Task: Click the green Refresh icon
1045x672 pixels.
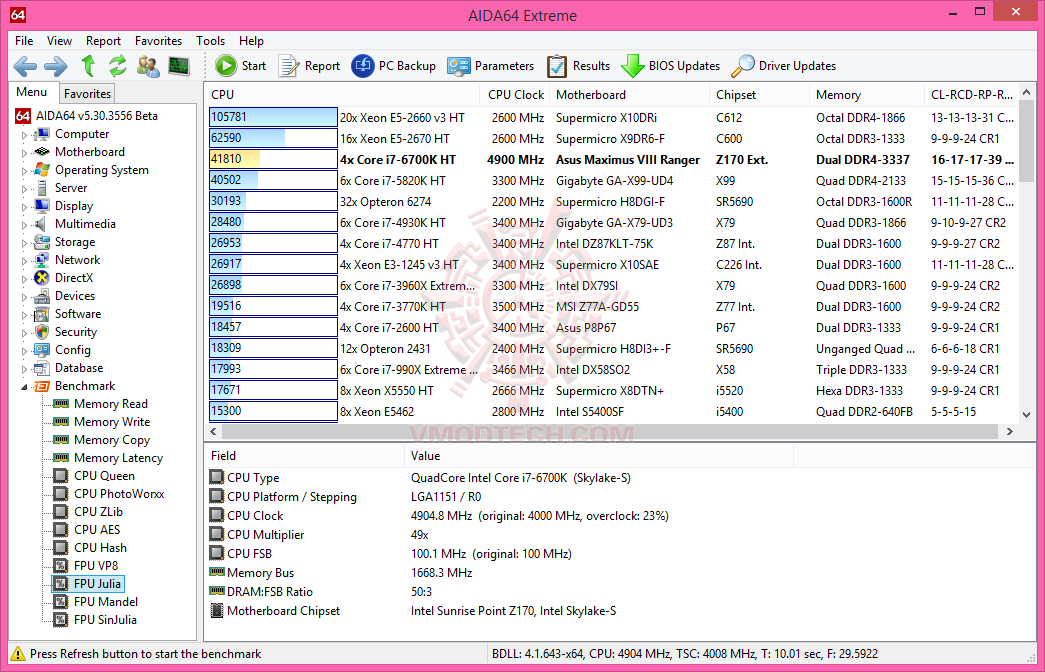Action: coord(118,66)
